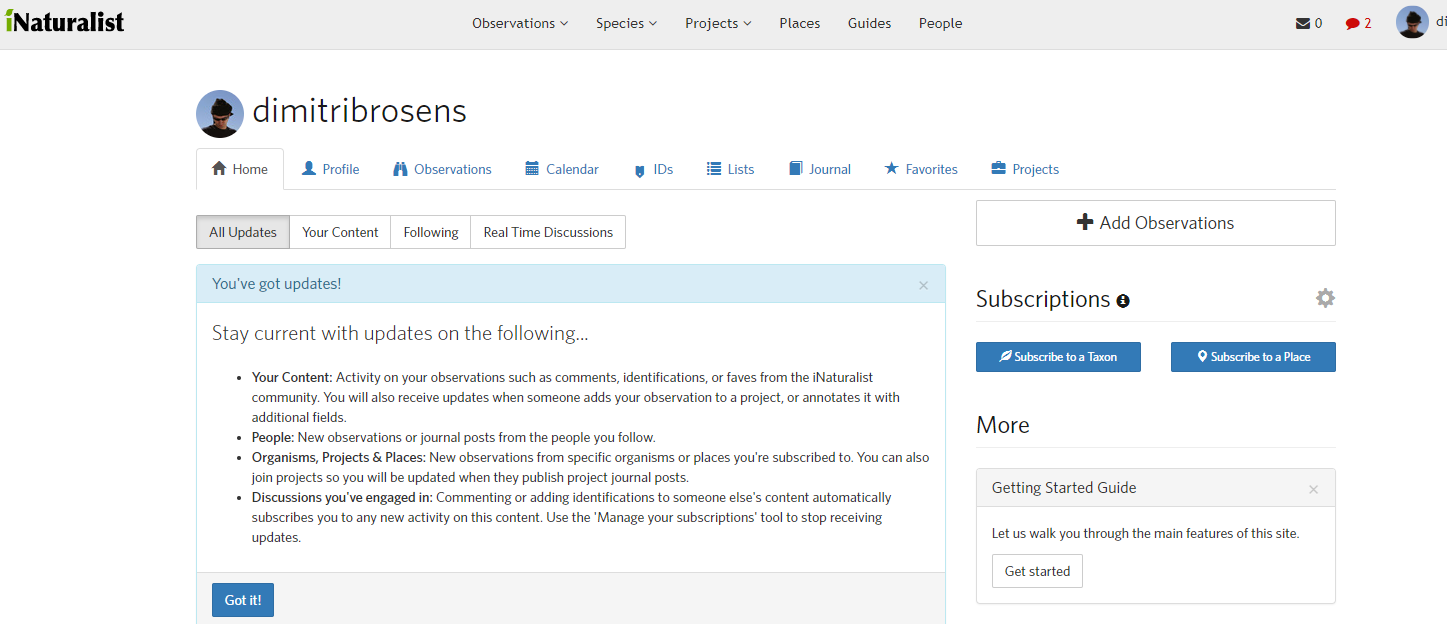Click Subscribe to a Place
Screen dimensions: 1447x624
(1253, 357)
